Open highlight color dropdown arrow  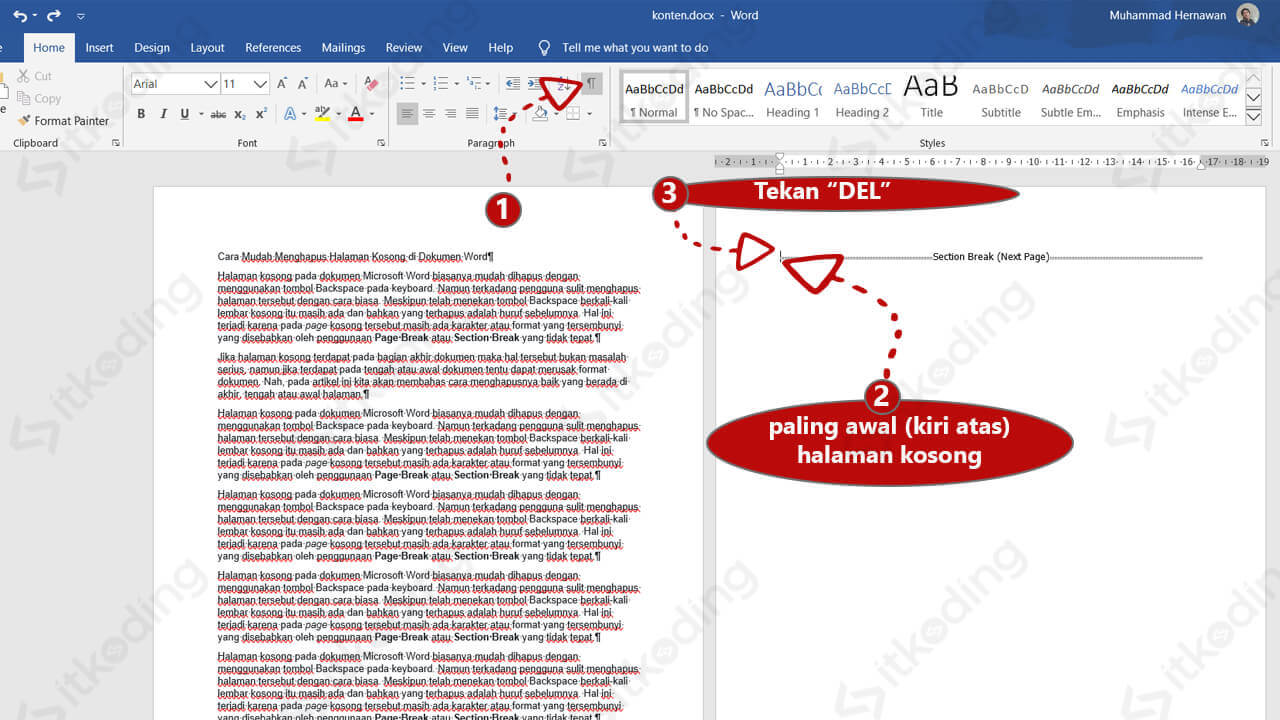[x=338, y=114]
